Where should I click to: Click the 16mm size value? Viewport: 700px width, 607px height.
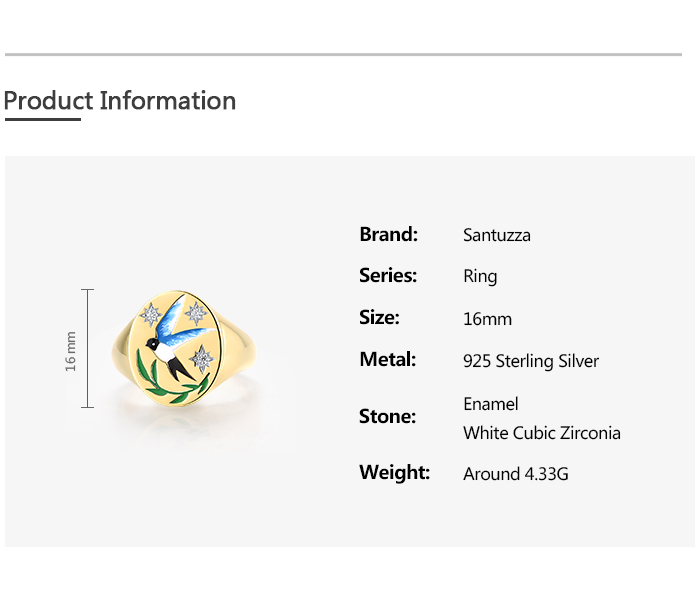point(487,320)
